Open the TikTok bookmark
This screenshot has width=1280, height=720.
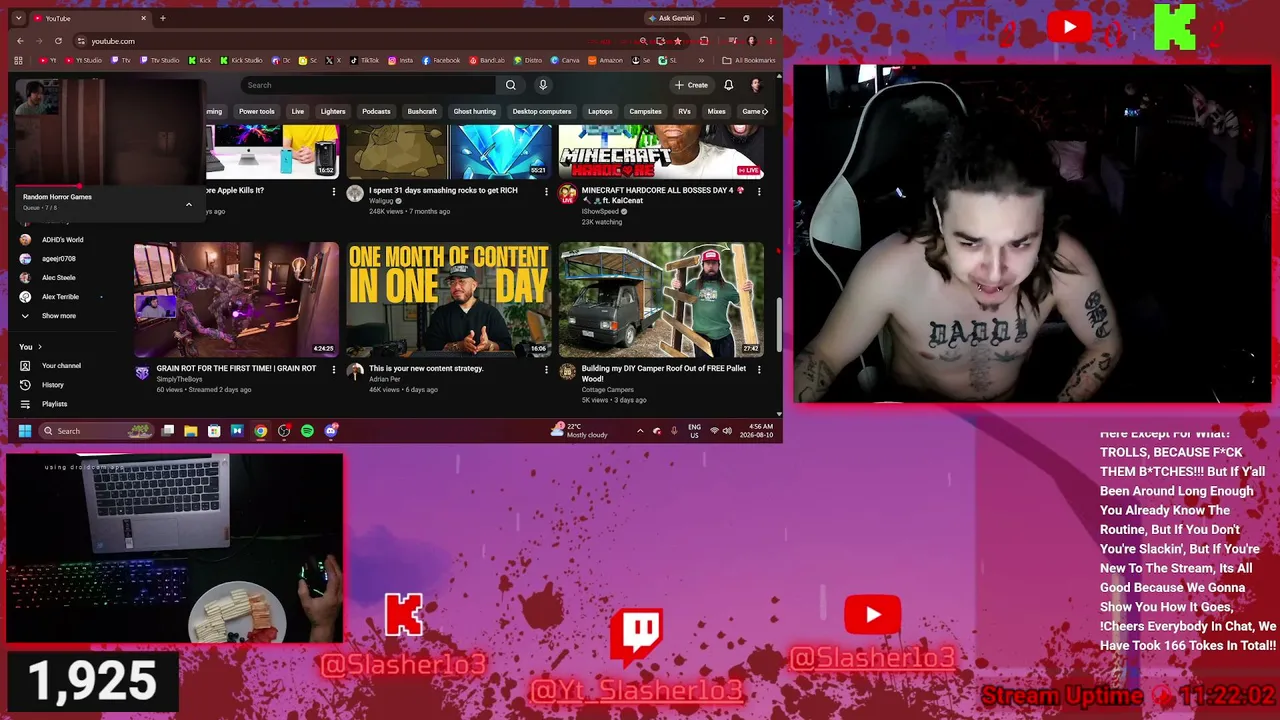(364, 60)
